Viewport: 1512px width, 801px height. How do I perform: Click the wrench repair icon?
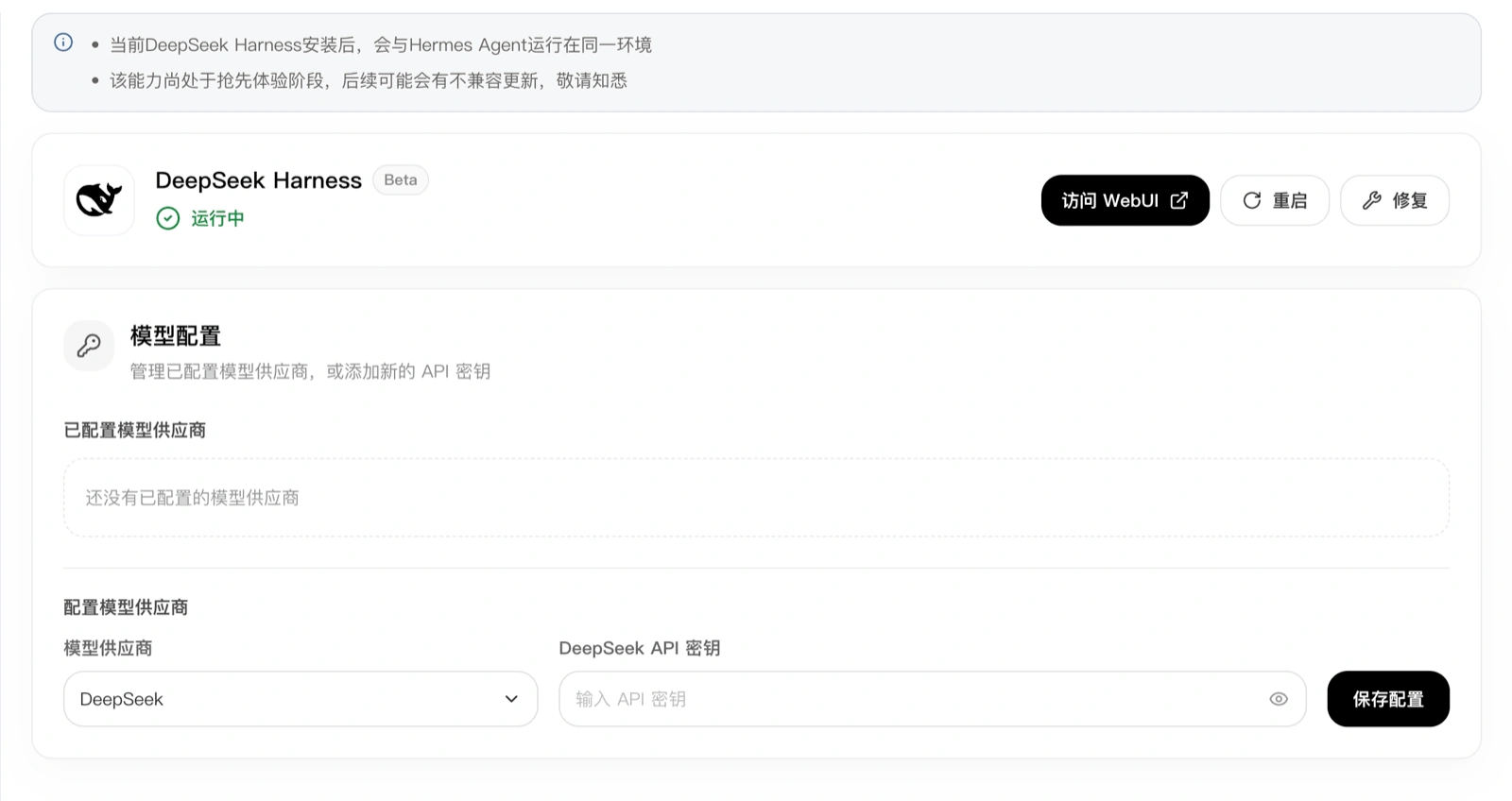[x=1372, y=200]
